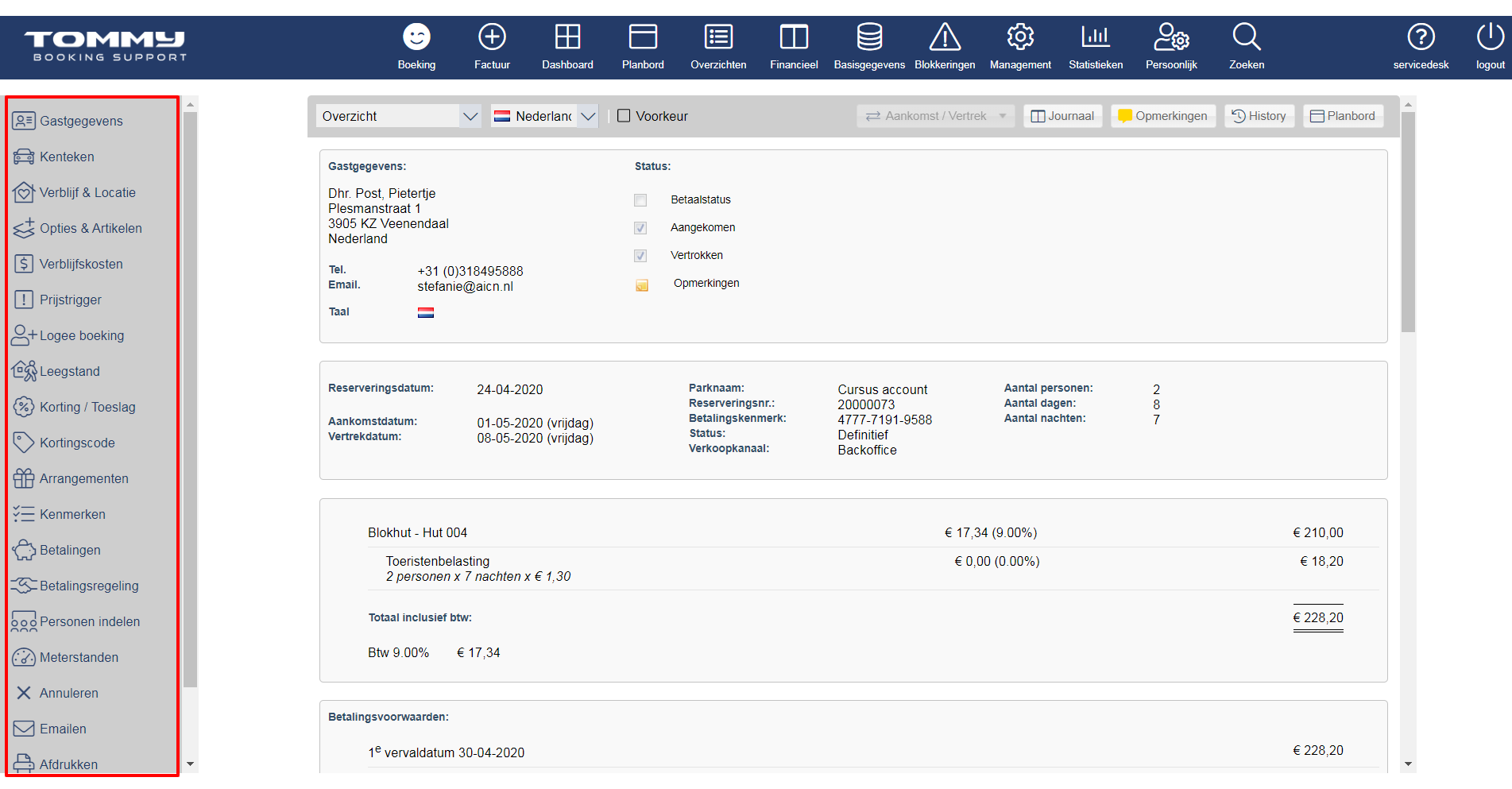Open the Statistieken chart icon
1512x789 pixels.
click(1096, 37)
